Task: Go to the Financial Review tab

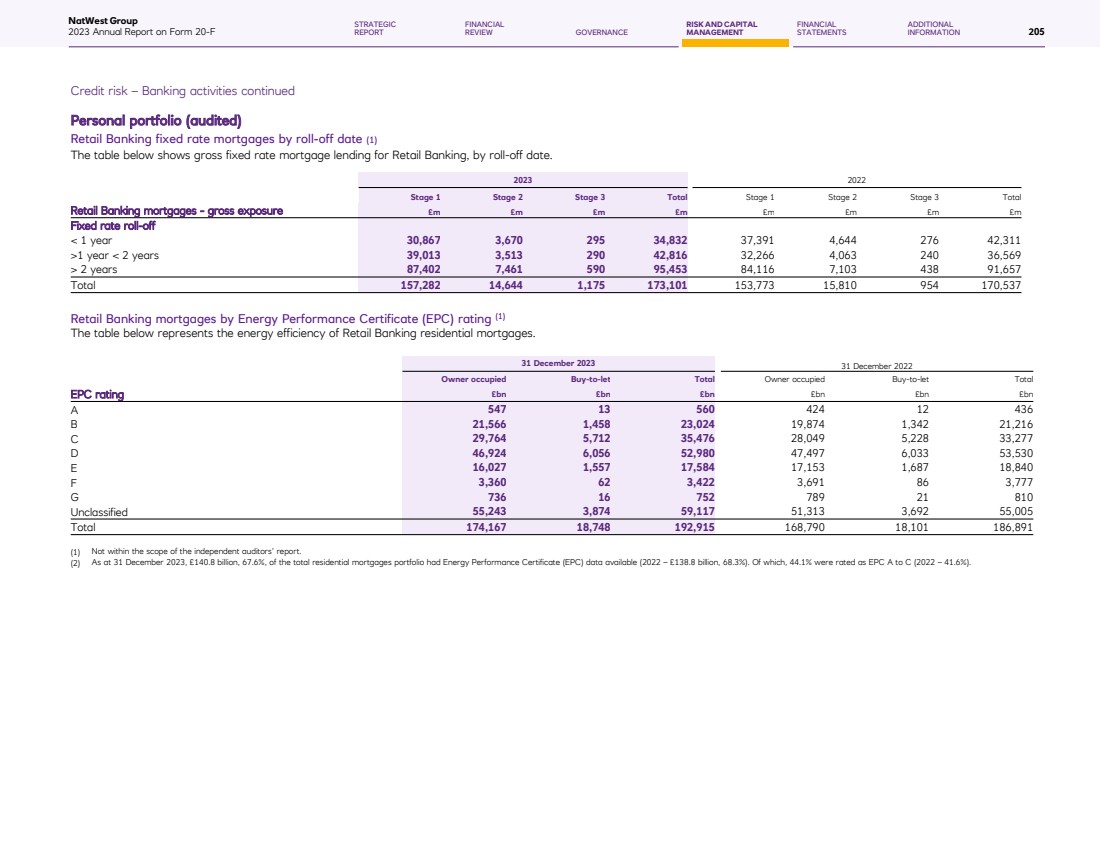Action: coord(484,28)
